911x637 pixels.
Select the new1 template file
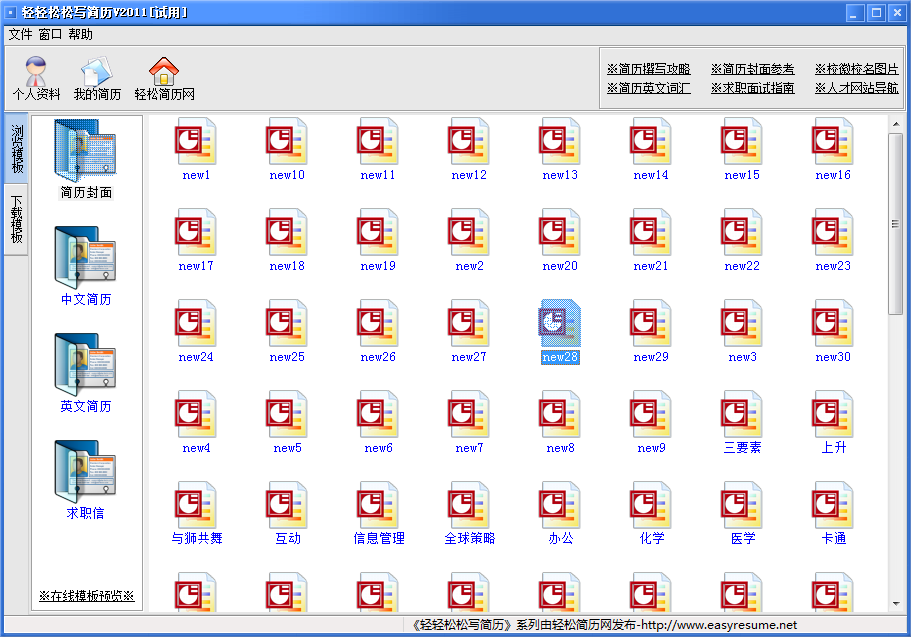point(196,143)
